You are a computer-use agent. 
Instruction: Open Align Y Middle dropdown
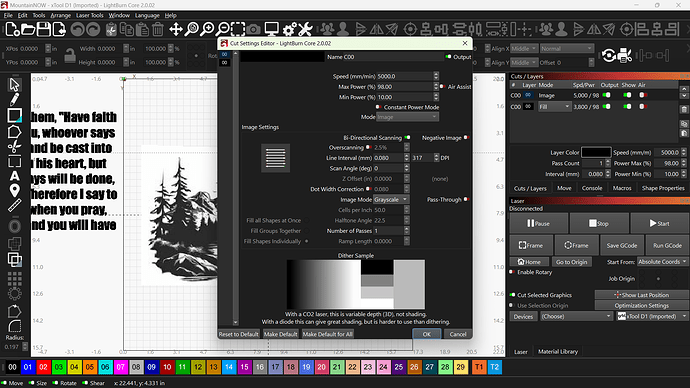(524, 62)
